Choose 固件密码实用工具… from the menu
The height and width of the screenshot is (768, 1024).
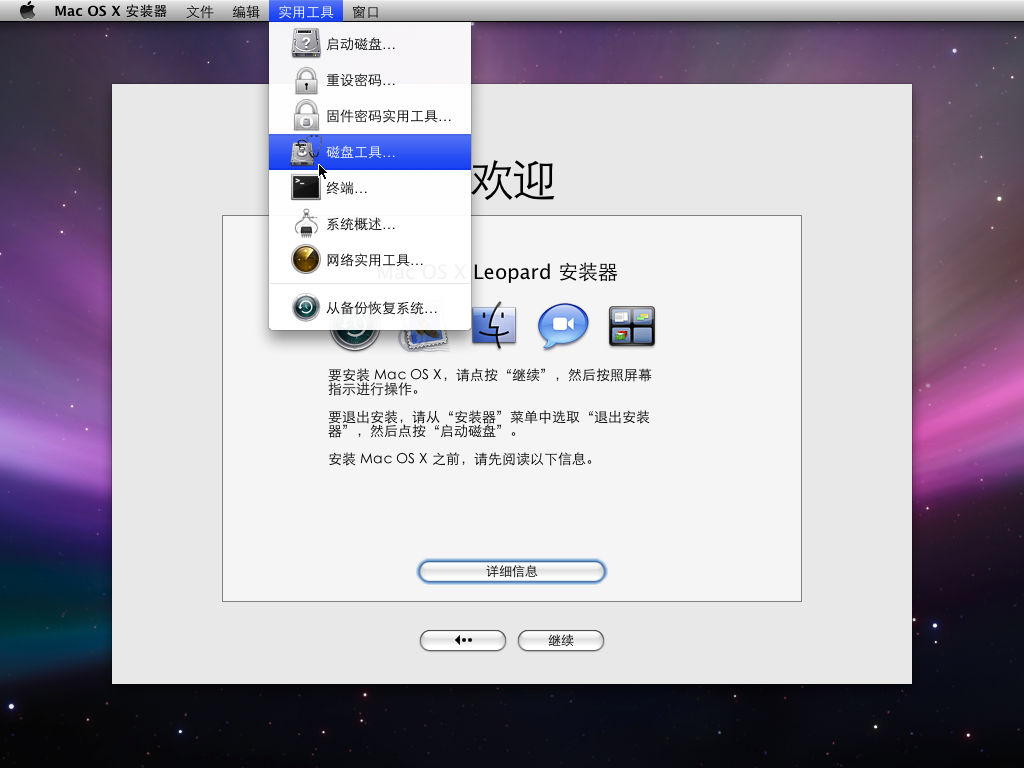pos(370,116)
